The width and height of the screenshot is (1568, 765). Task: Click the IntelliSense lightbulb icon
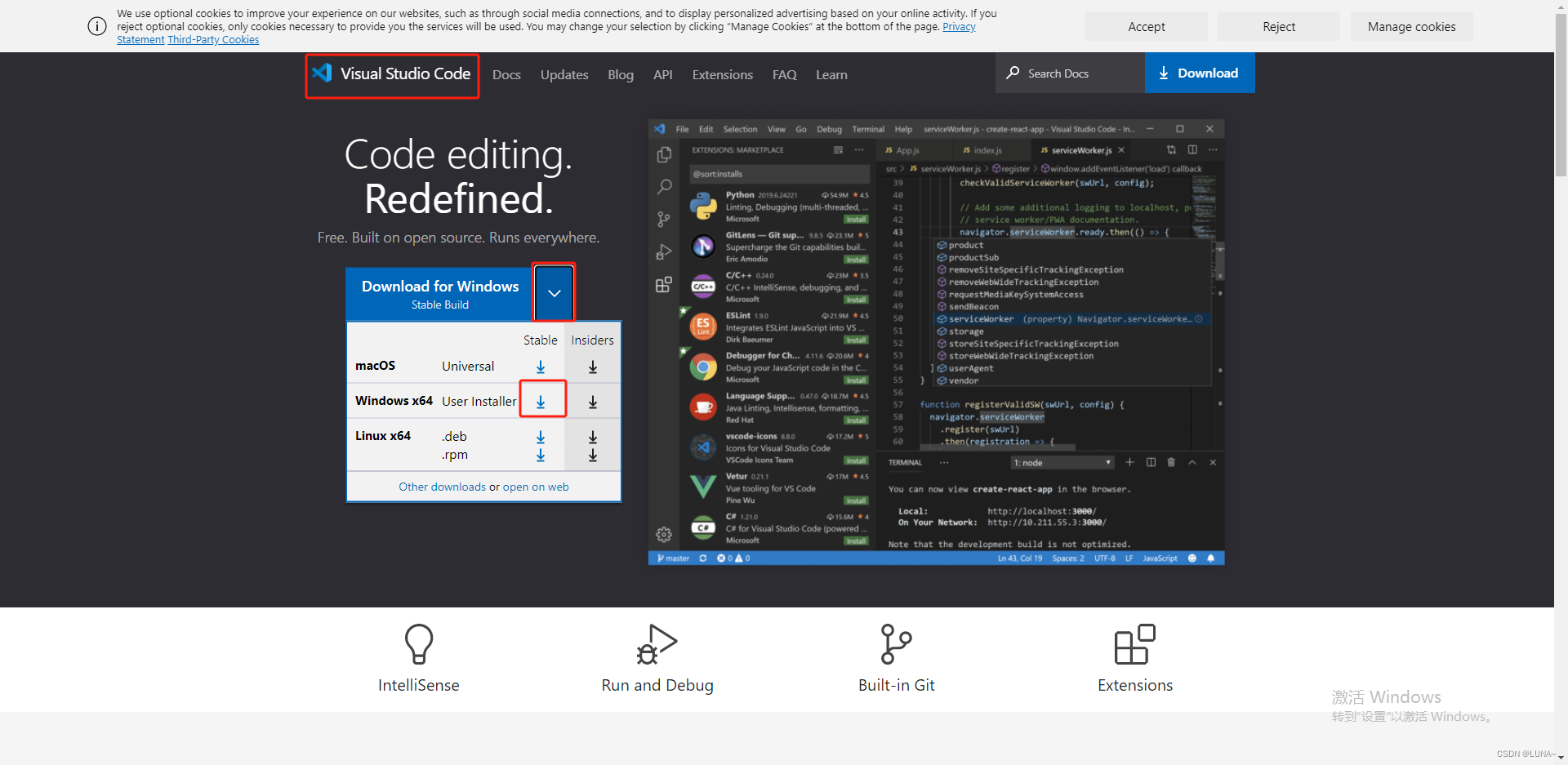click(x=419, y=644)
